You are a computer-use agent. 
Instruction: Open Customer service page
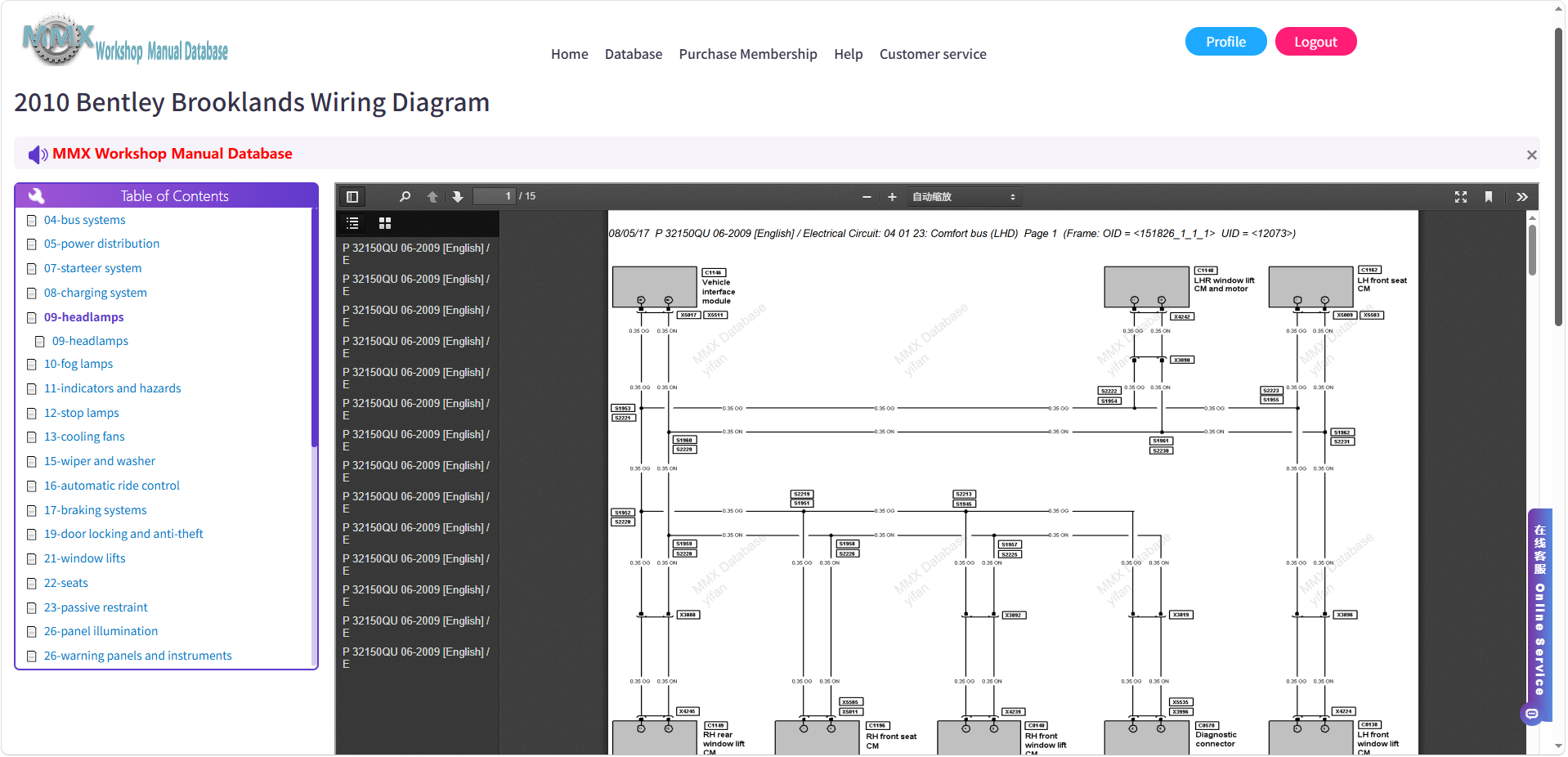click(x=933, y=54)
